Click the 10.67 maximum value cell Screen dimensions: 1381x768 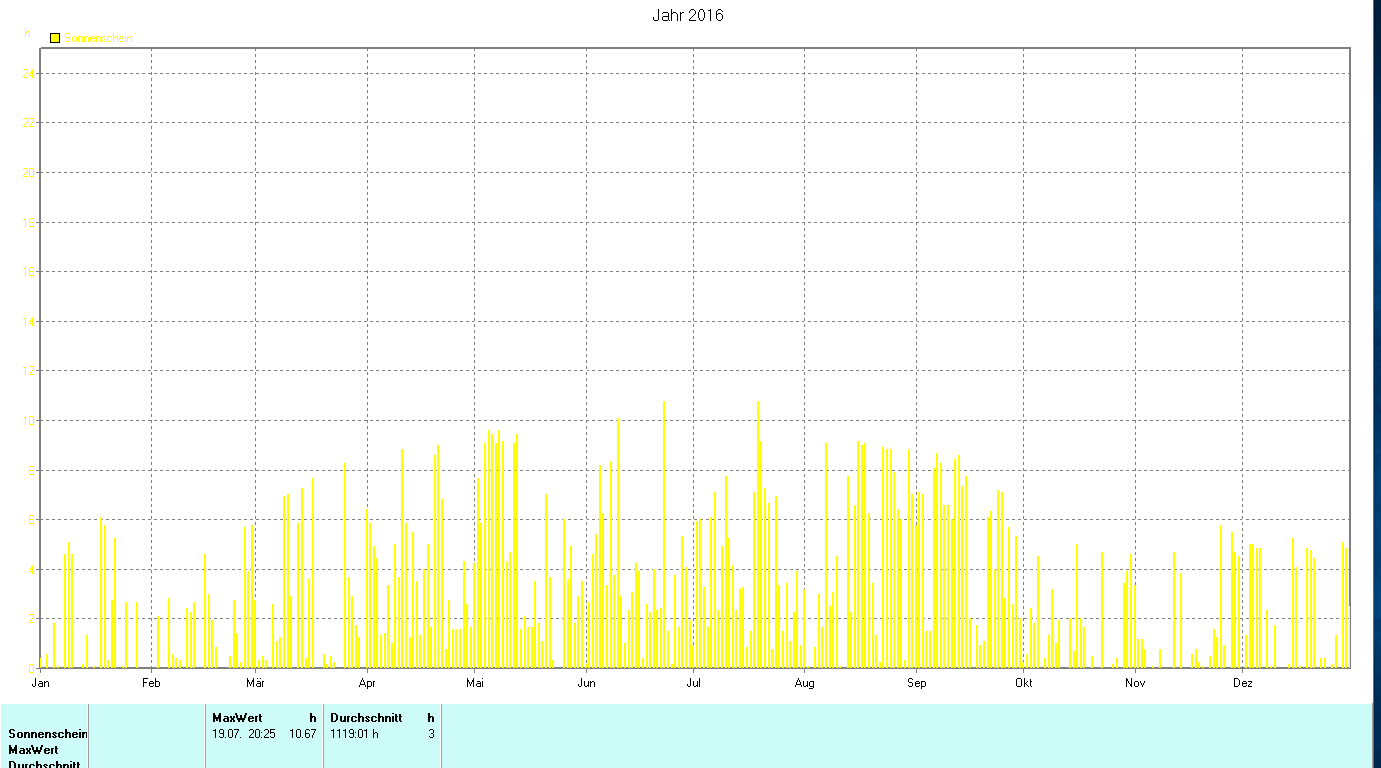pos(303,734)
